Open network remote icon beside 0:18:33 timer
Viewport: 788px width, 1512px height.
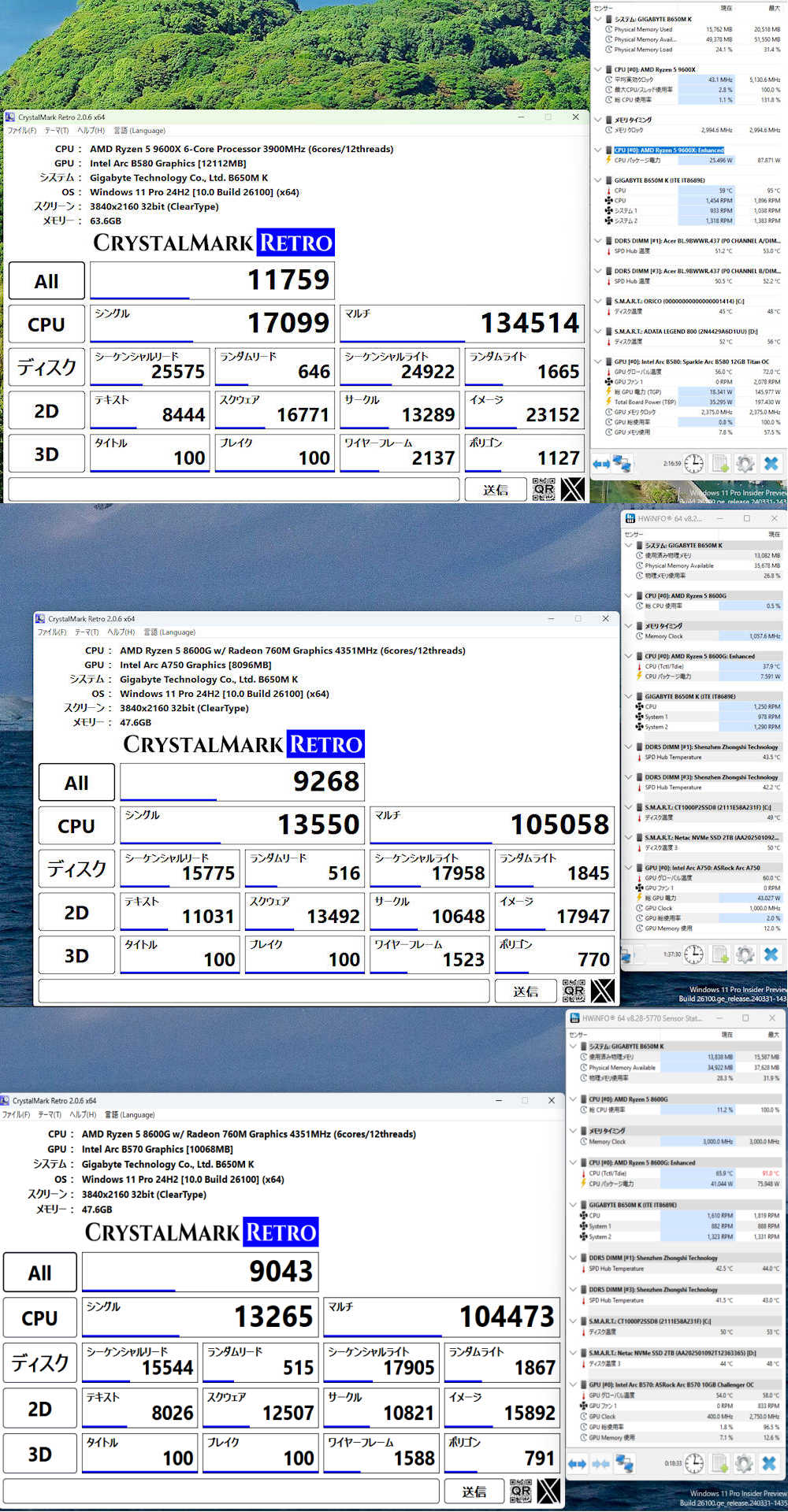coord(625,1464)
